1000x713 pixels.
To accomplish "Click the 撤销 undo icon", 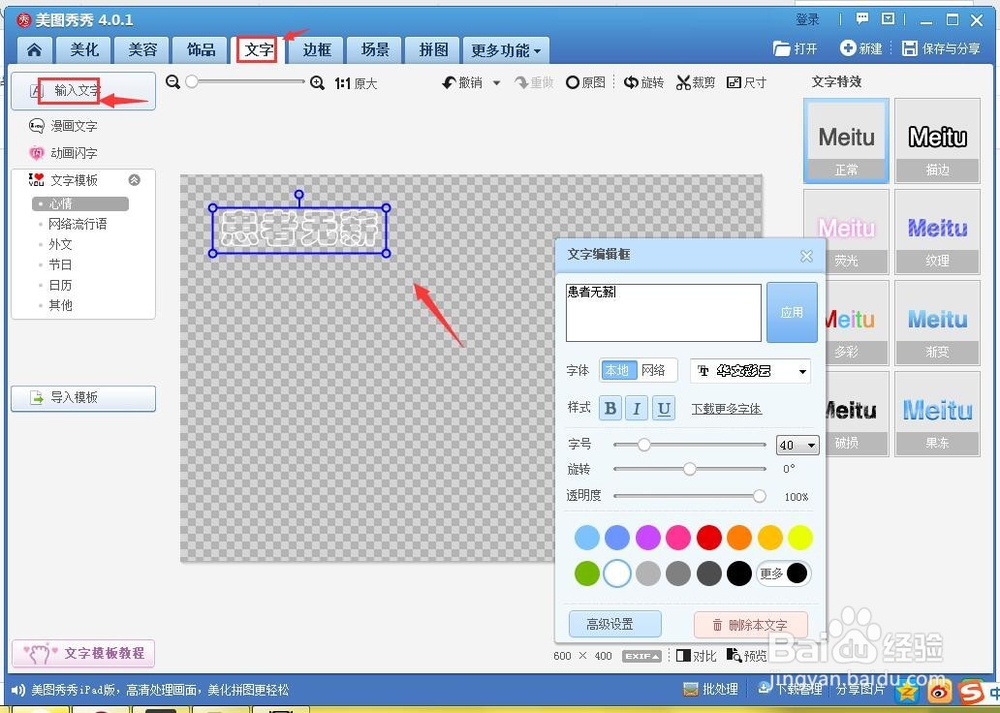I will (450, 82).
